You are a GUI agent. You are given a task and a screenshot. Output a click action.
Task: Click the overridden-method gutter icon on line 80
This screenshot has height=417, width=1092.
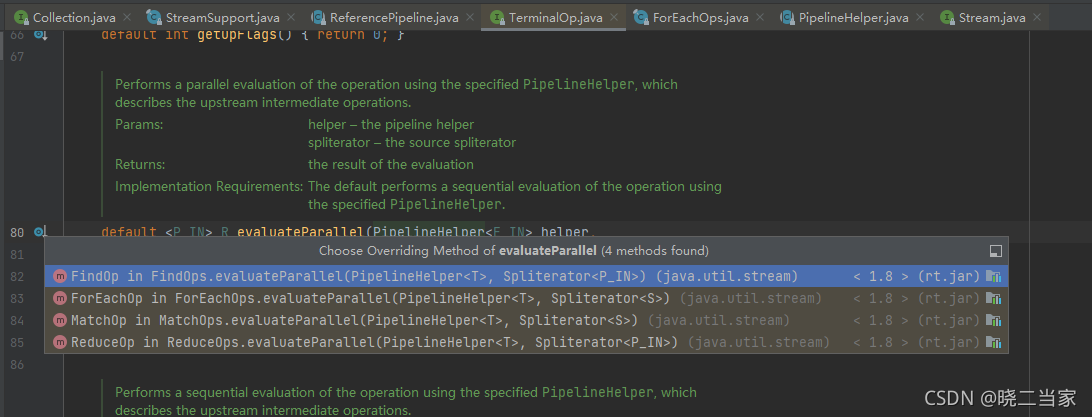click(x=40, y=232)
